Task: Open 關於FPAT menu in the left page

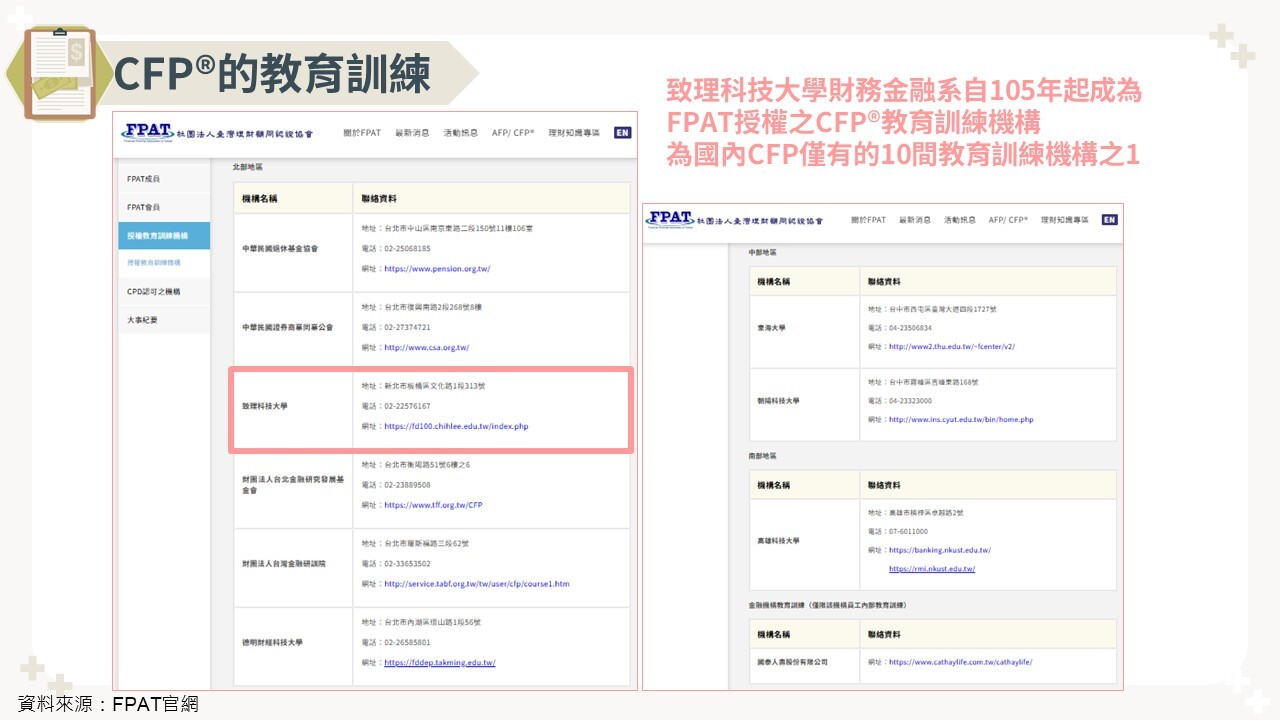Action: pyautogui.click(x=362, y=133)
